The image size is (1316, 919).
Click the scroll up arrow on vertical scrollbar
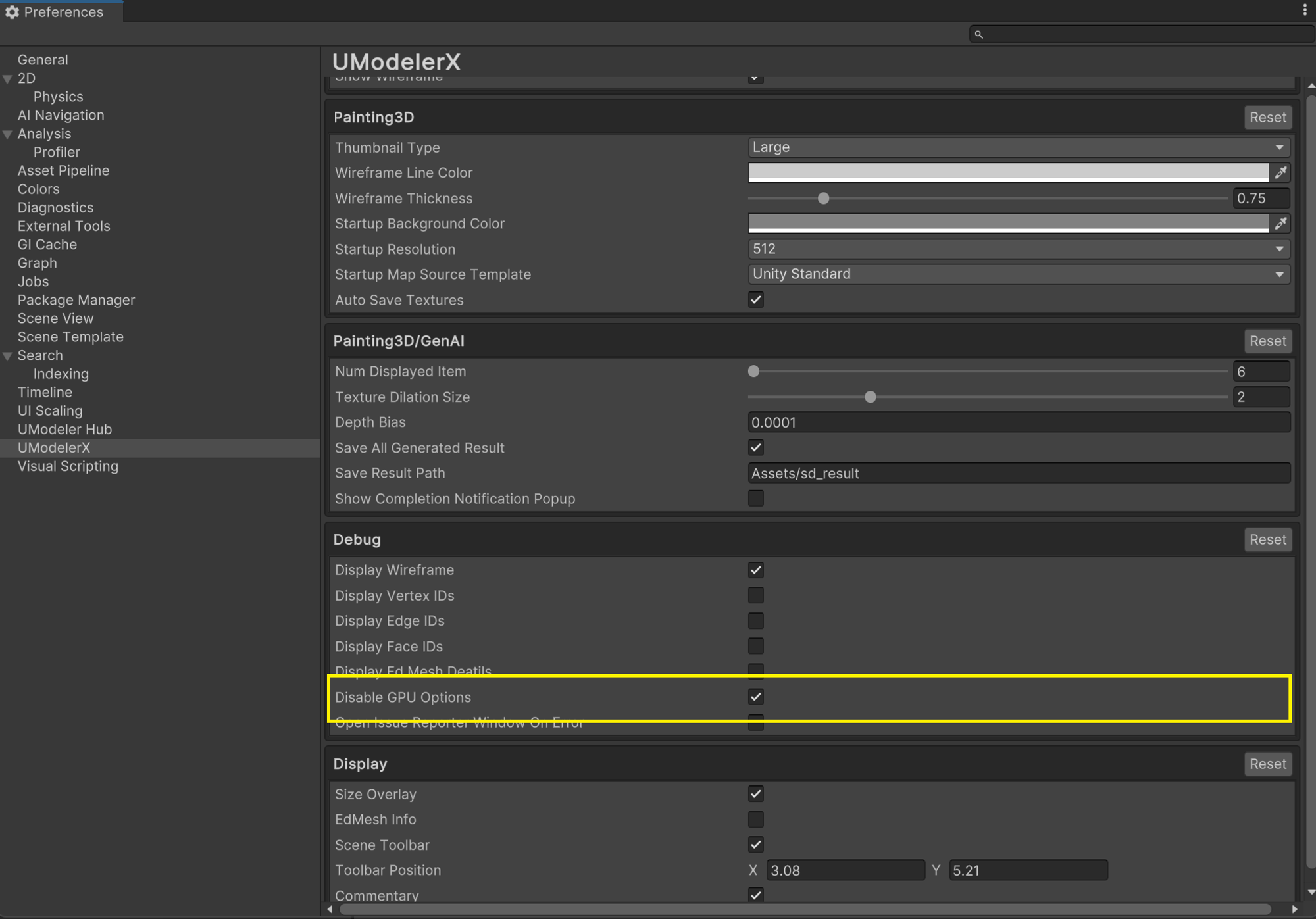[x=1310, y=86]
